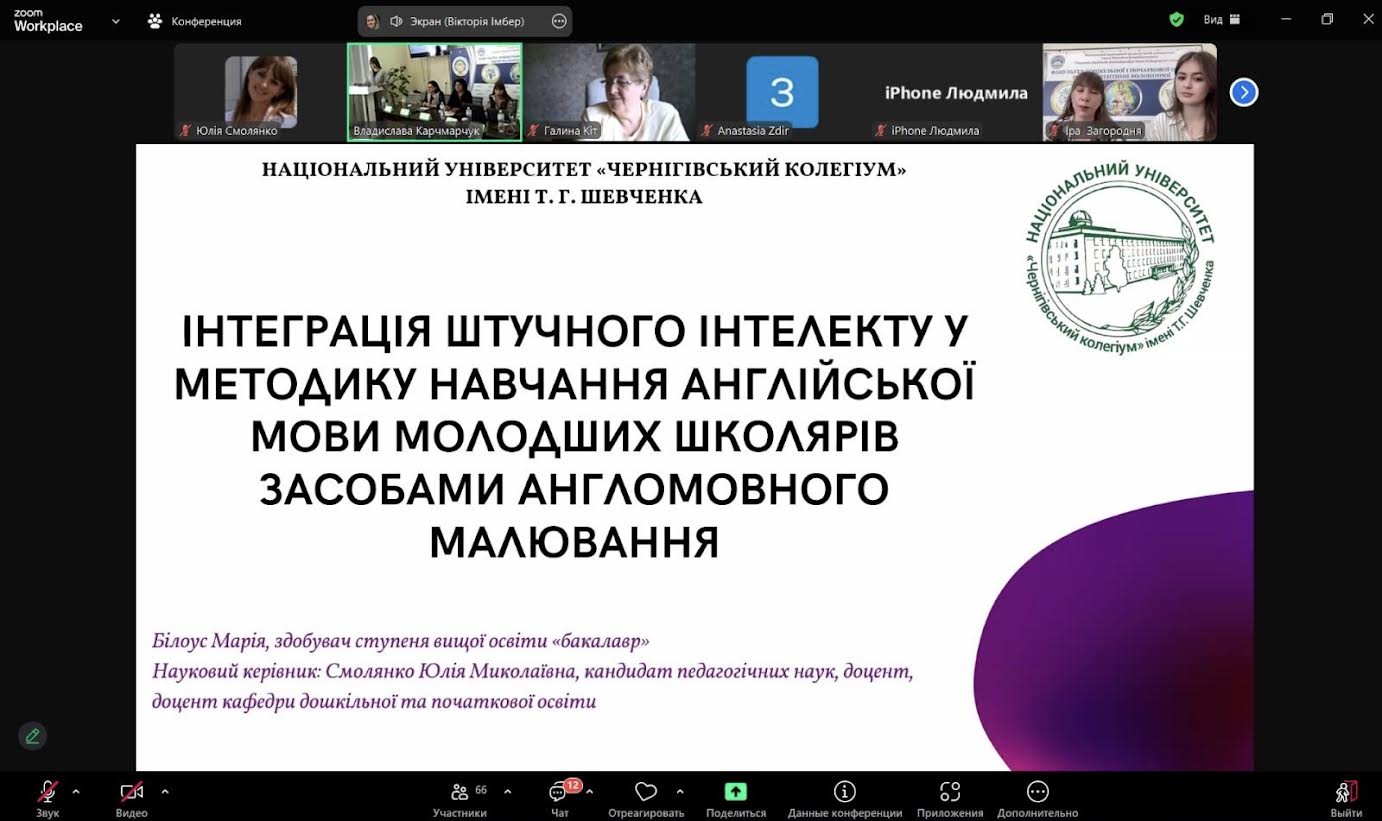Expand audio options arrow next to Звук
Screen dimensions: 1382x821
click(x=76, y=791)
